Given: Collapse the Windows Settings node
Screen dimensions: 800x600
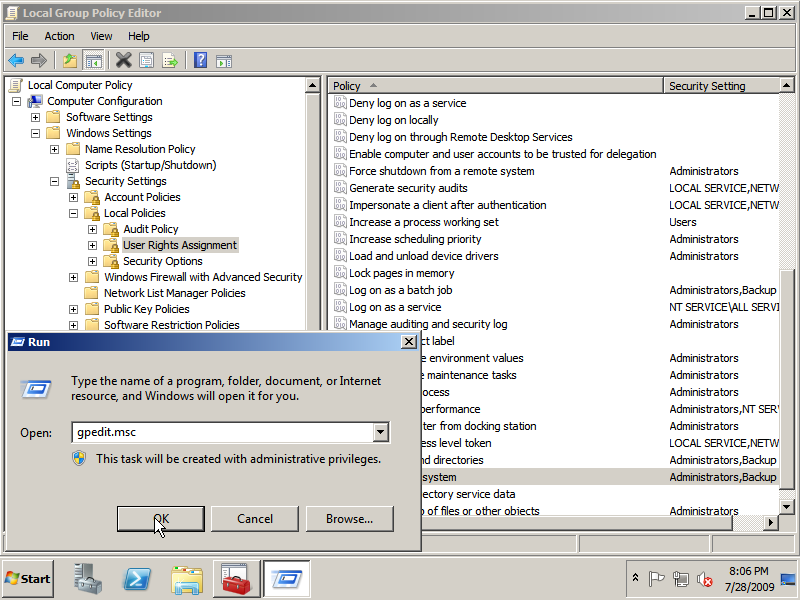Looking at the screenshot, I should 35,134.
